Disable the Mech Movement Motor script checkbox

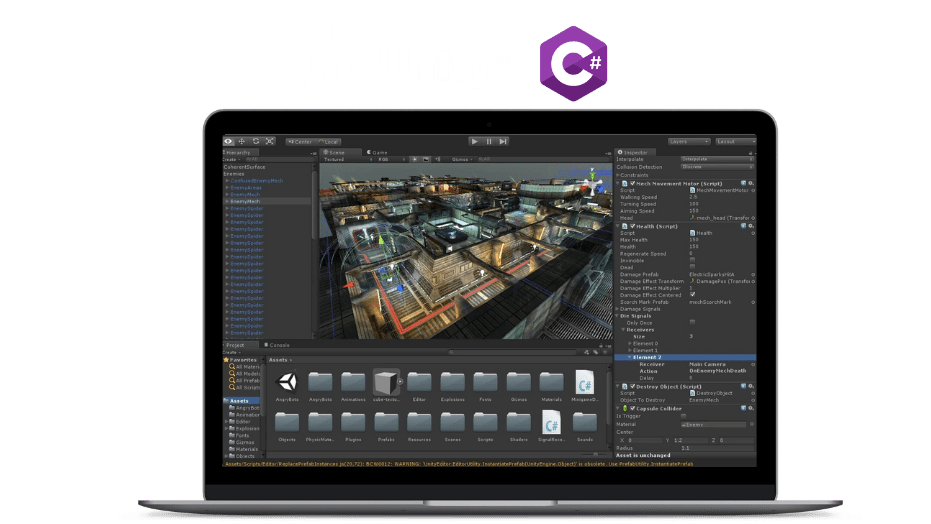coord(632,183)
